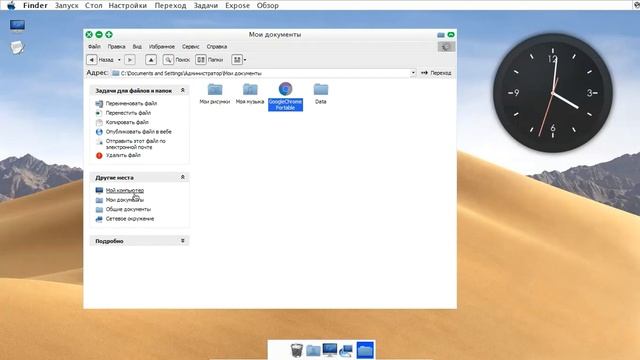The height and width of the screenshot is (360, 640).
Task: Open the Обзор menu in top bar
Action: pyautogui.click(x=268, y=5)
